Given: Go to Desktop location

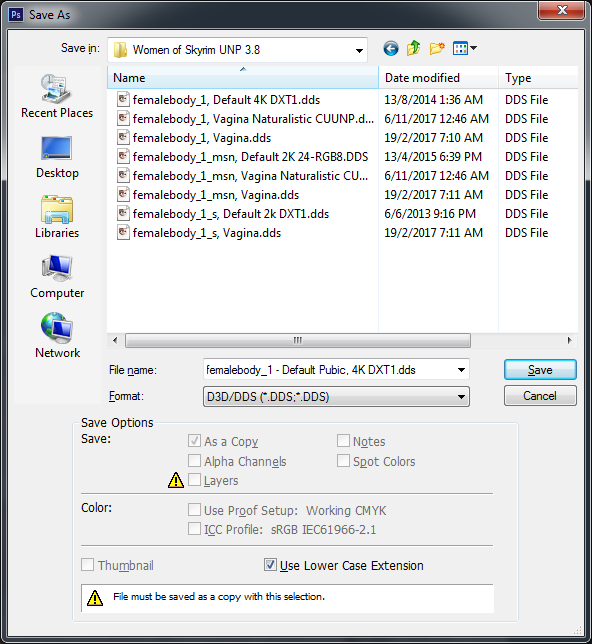Looking at the screenshot, I should pos(57,157).
